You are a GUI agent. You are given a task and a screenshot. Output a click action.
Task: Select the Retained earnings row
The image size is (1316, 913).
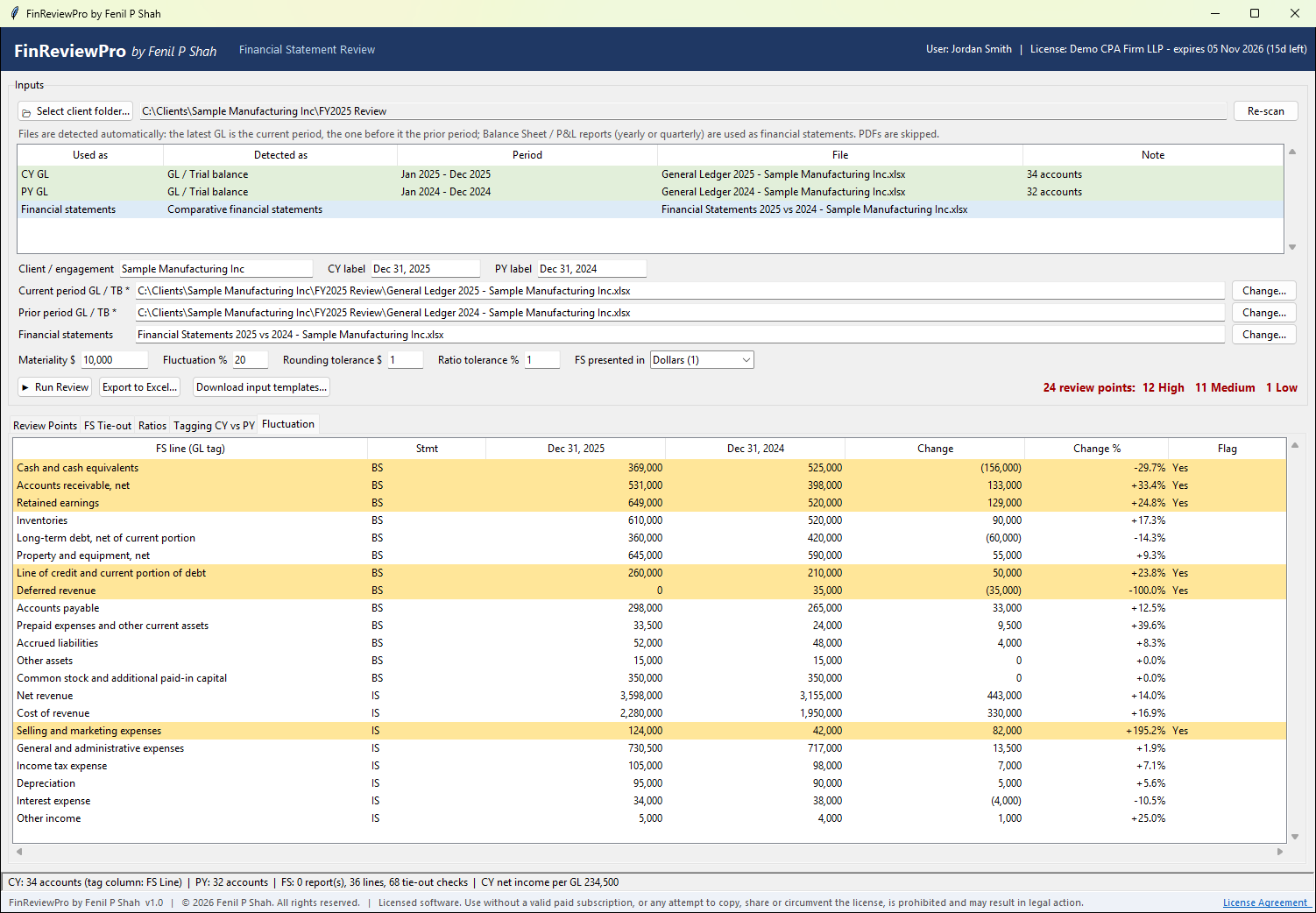(649, 503)
